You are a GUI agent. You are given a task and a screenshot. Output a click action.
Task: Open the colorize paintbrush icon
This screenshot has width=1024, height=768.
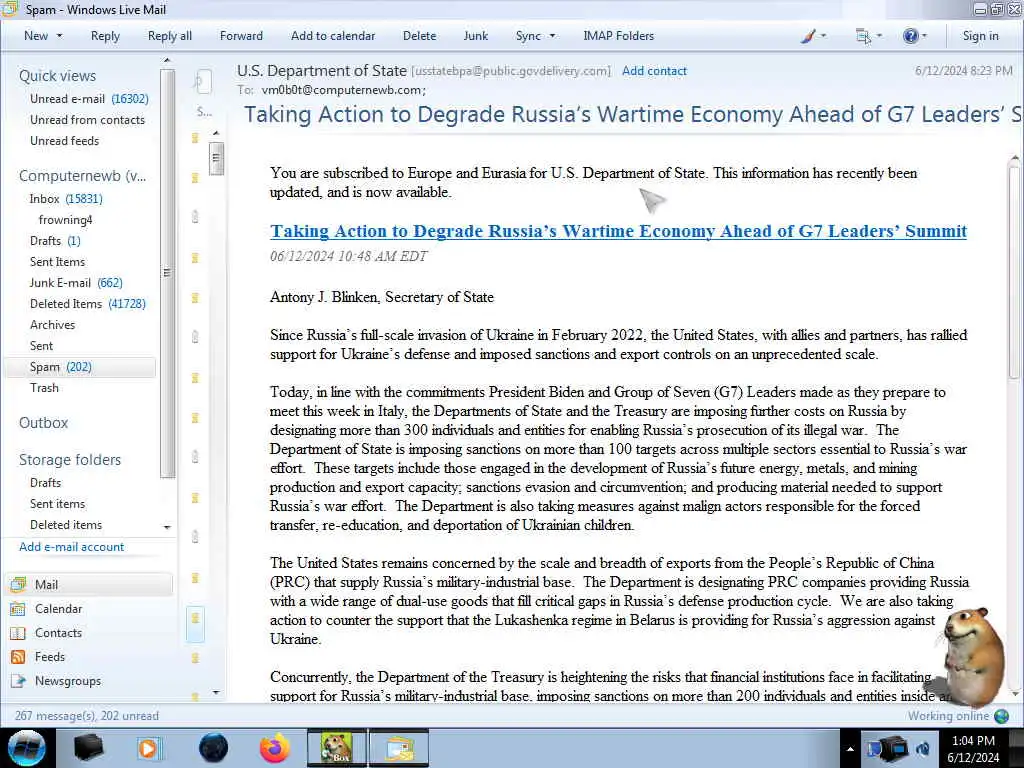click(808, 36)
